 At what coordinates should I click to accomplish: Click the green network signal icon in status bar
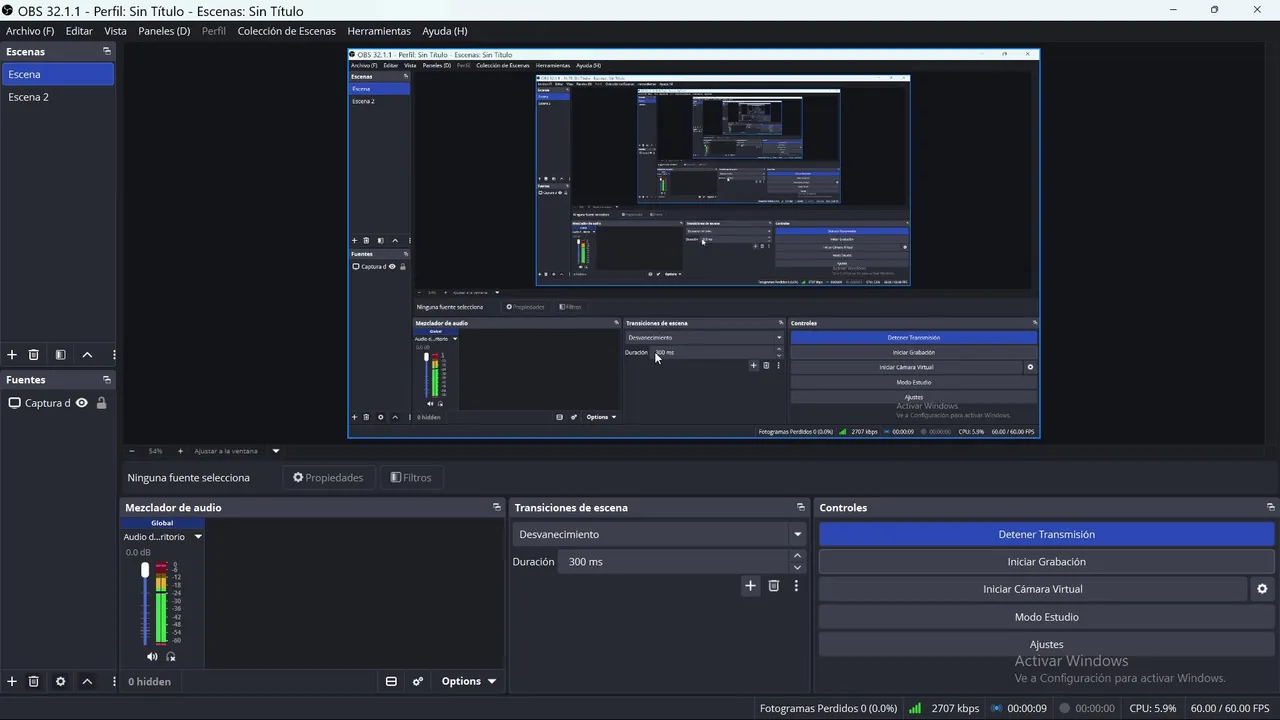pos(915,708)
